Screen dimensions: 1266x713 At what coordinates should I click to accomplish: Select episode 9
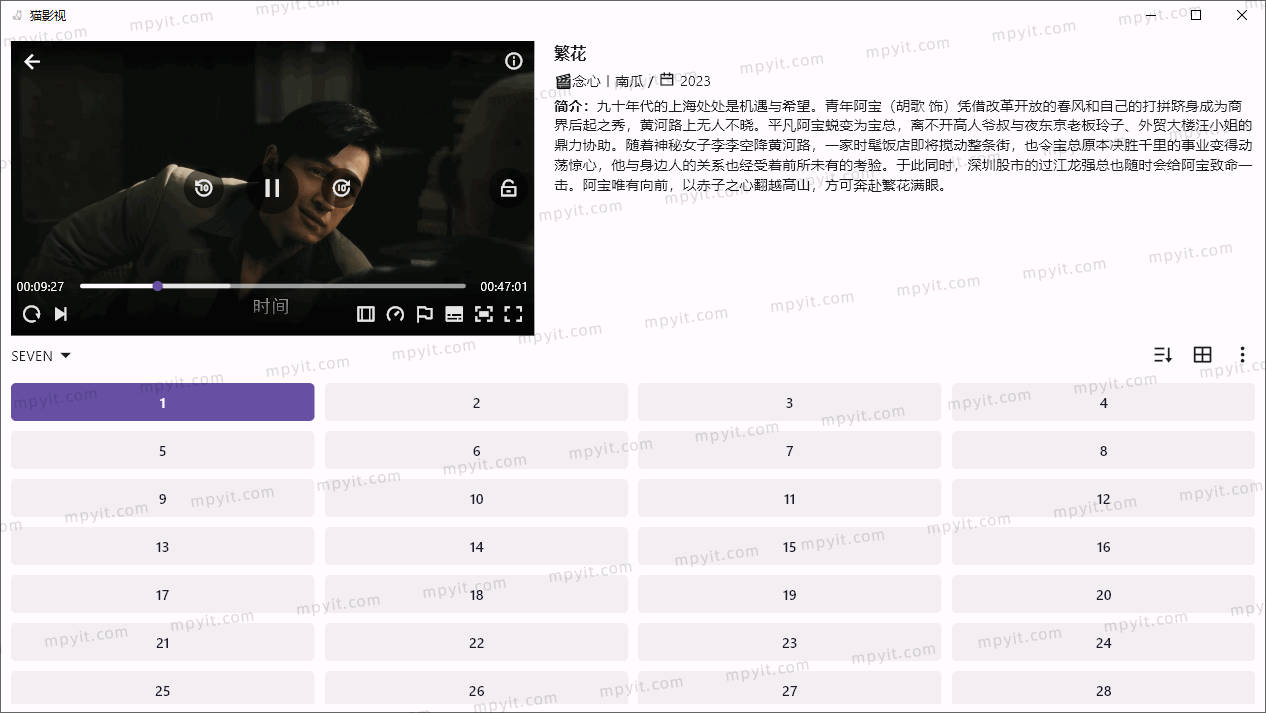click(163, 498)
